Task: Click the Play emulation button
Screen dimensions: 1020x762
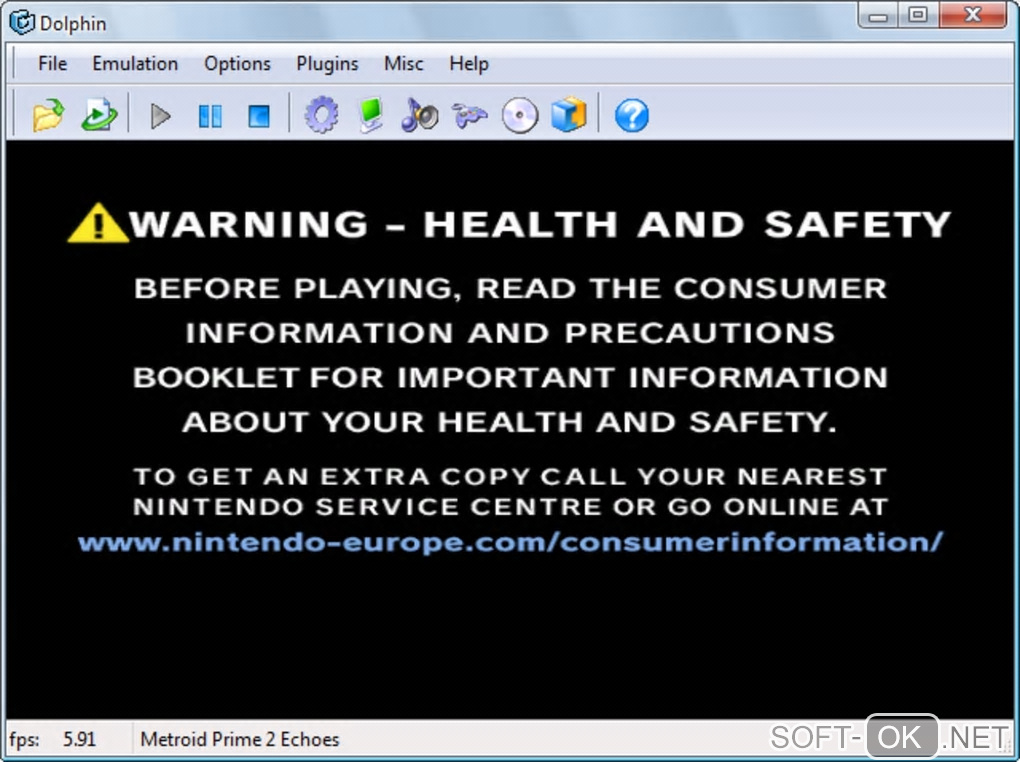Action: (160, 116)
